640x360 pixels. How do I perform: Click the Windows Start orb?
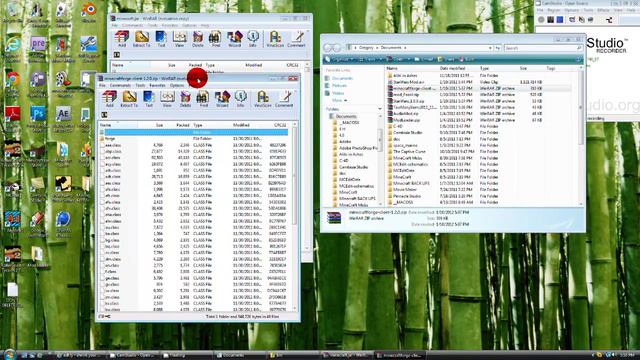(9, 354)
